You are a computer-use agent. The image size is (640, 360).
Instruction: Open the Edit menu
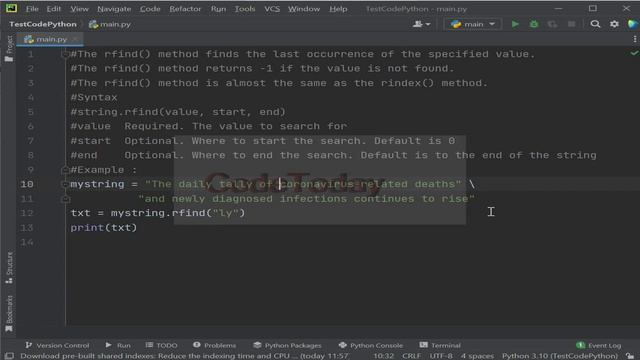tap(53, 9)
